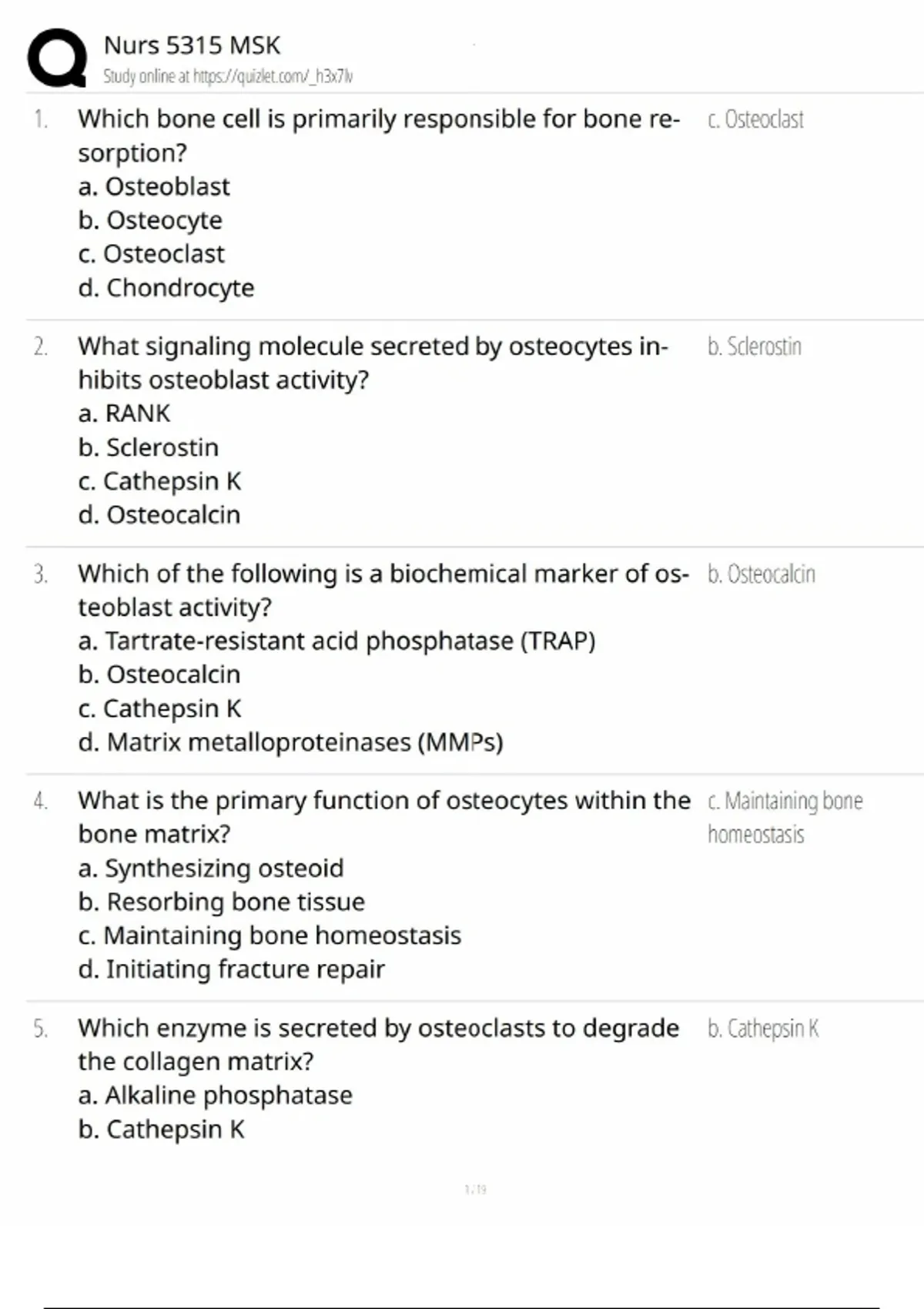Click the Nurs 5315 MSK title

192,45
